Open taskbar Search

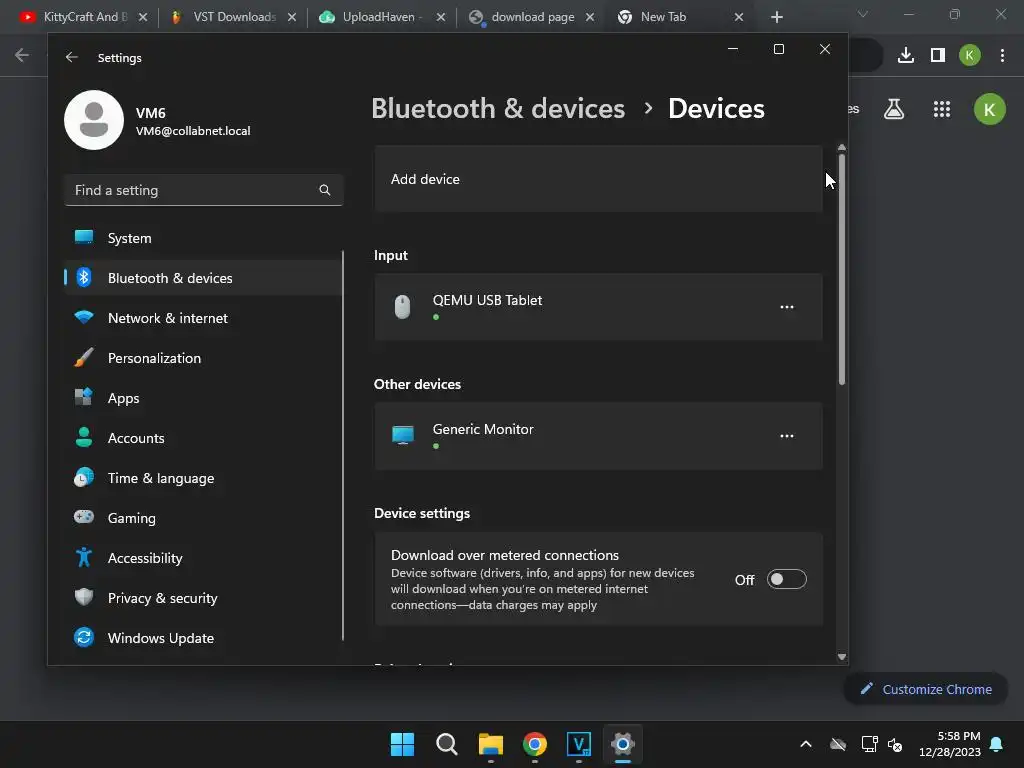[447, 744]
